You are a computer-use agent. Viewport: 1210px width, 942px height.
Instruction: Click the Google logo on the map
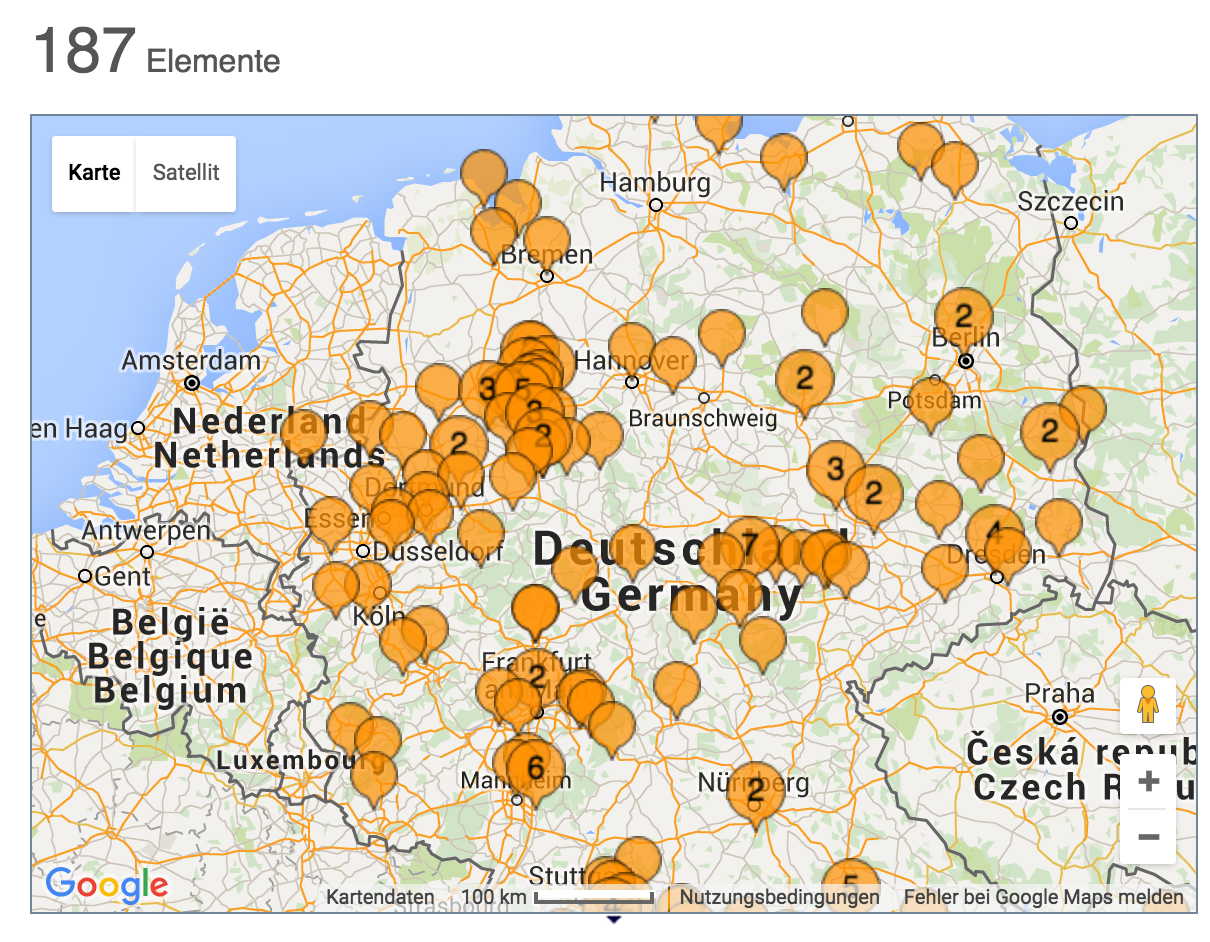(x=106, y=884)
